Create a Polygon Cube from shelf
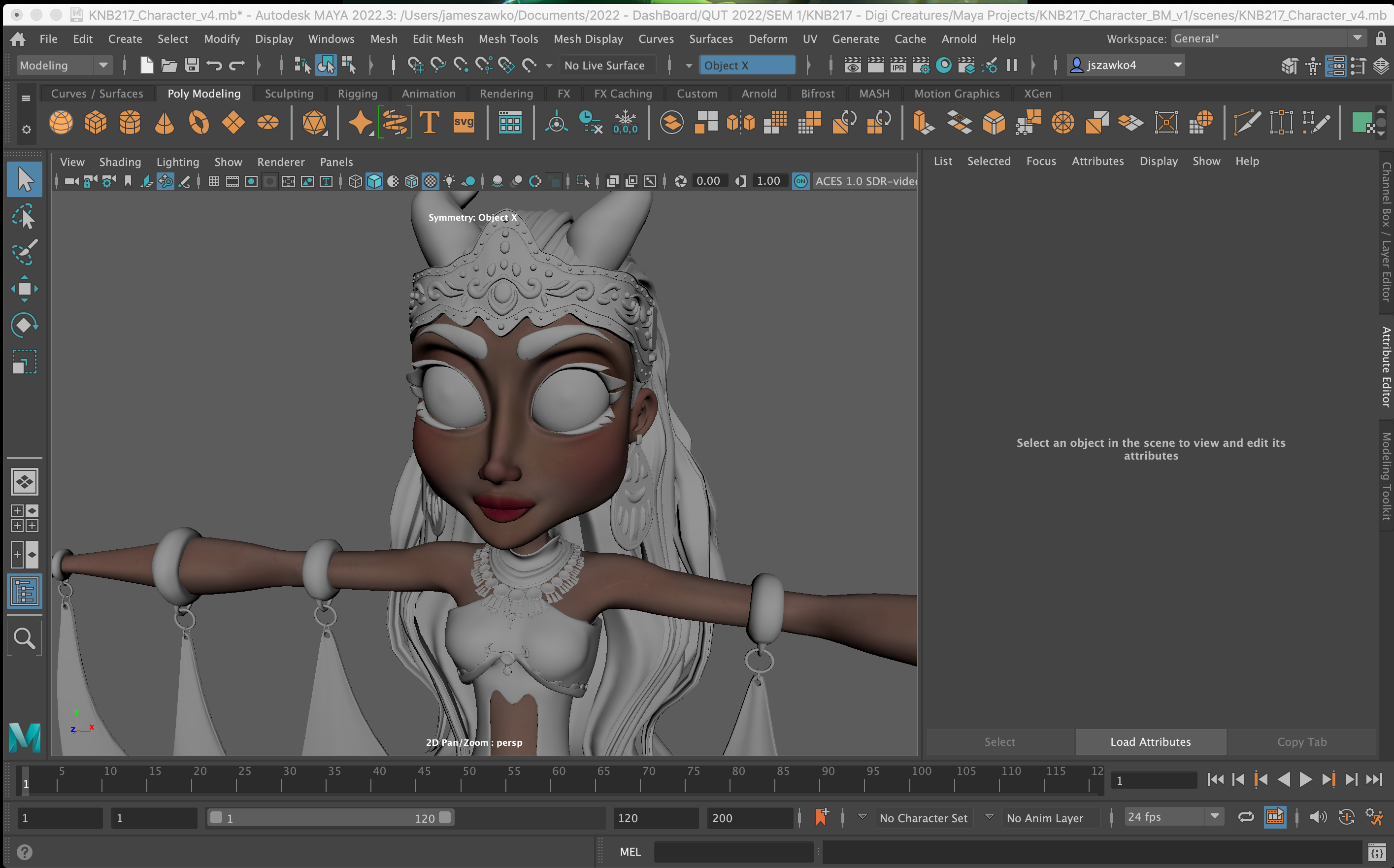The height and width of the screenshot is (868, 1394). point(95,122)
